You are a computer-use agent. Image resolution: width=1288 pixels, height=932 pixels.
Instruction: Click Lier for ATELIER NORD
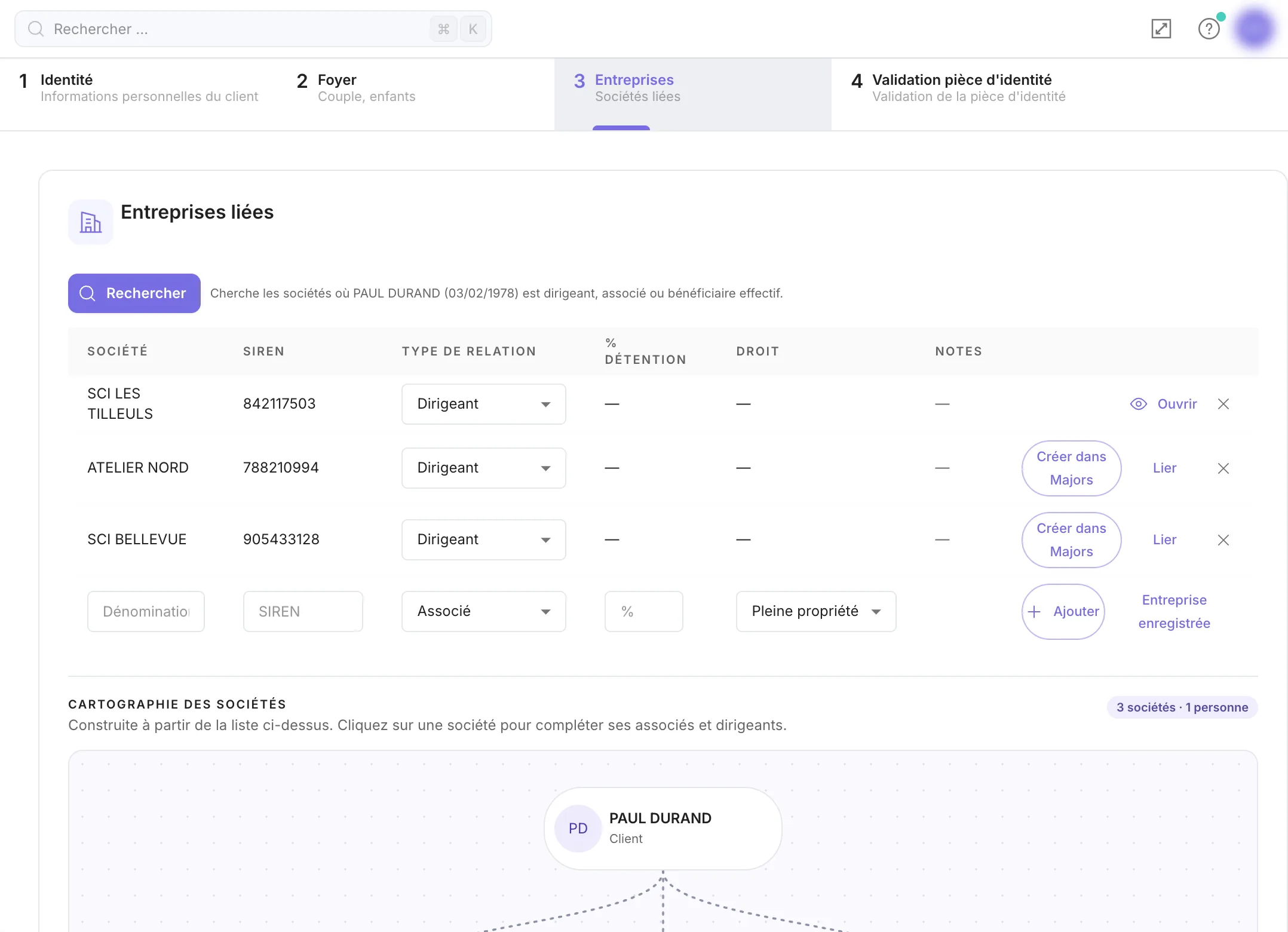1164,468
